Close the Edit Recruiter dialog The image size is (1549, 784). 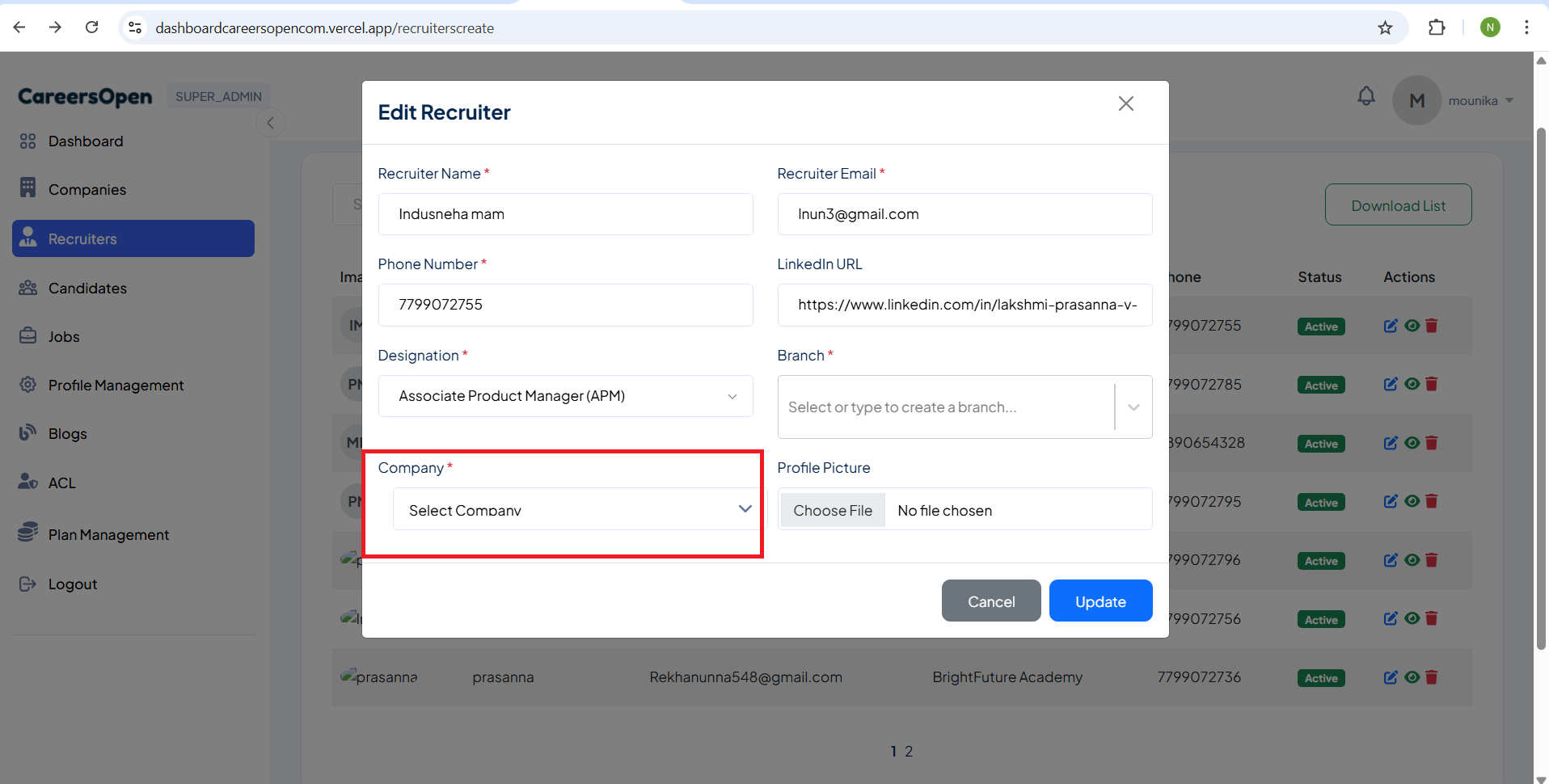[1125, 103]
